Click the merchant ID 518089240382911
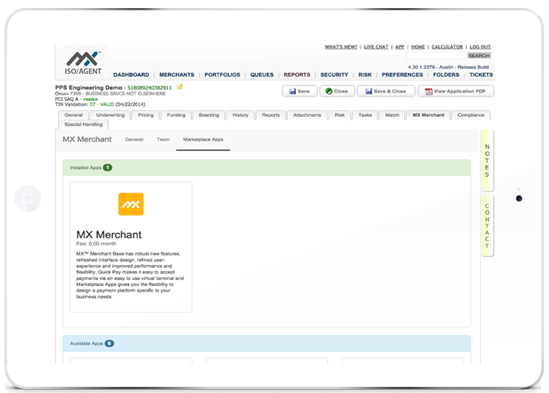The height and width of the screenshot is (393, 549). click(150, 88)
